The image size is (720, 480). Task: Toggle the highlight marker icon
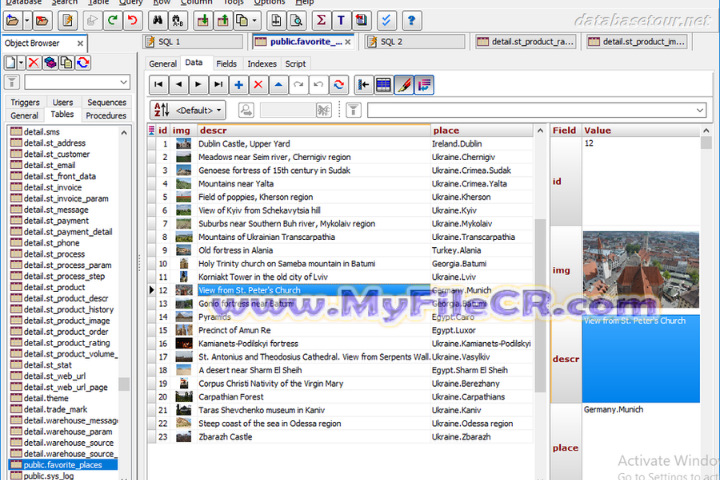tap(404, 85)
